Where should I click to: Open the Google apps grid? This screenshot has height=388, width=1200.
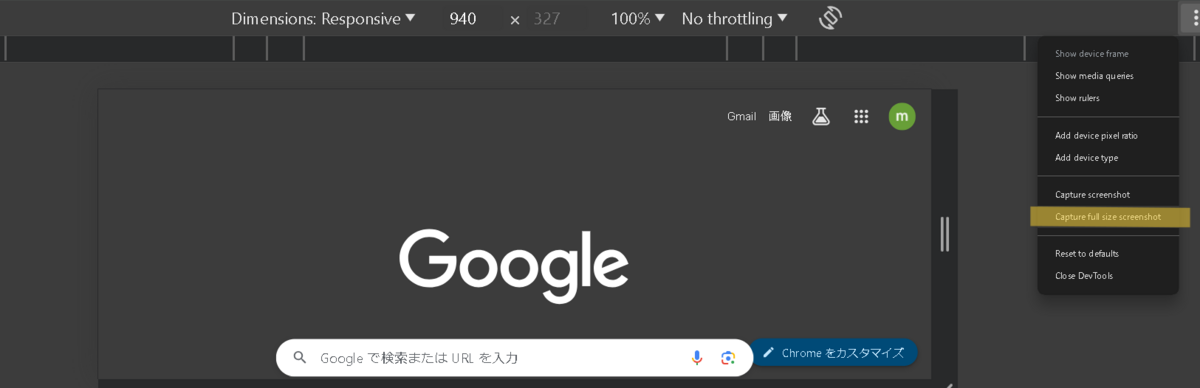tap(861, 116)
